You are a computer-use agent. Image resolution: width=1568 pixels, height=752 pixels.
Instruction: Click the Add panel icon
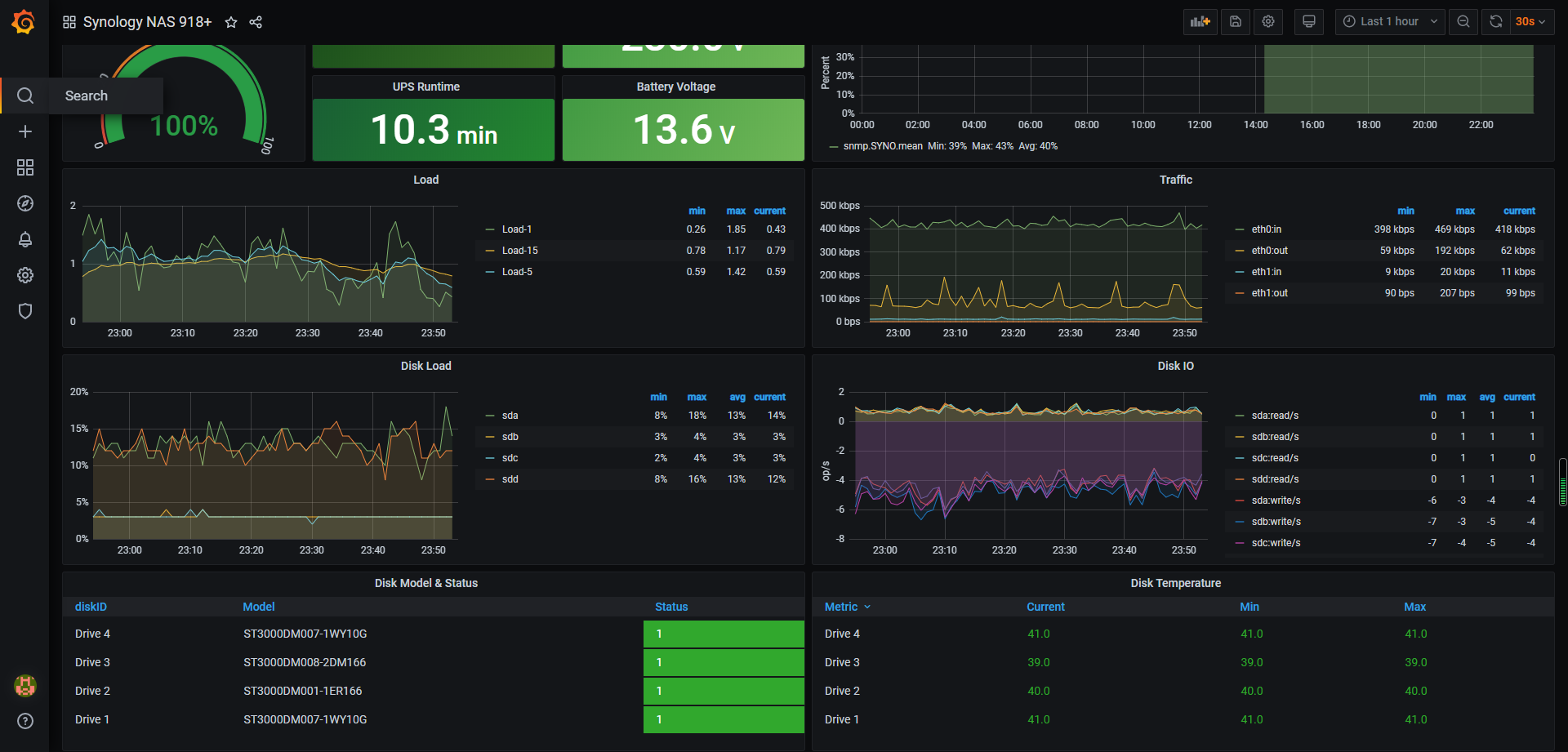coord(1200,22)
